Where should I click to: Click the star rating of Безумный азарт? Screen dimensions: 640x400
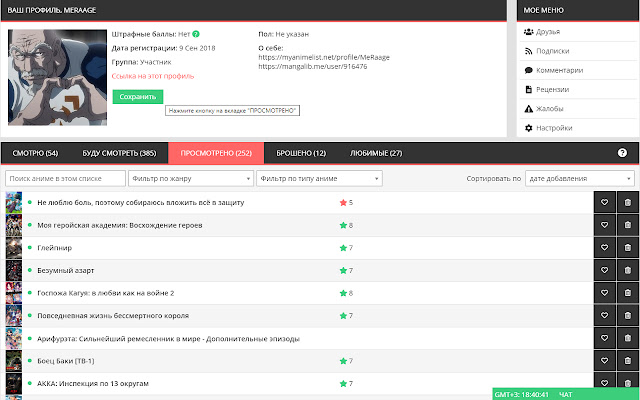[x=346, y=270]
